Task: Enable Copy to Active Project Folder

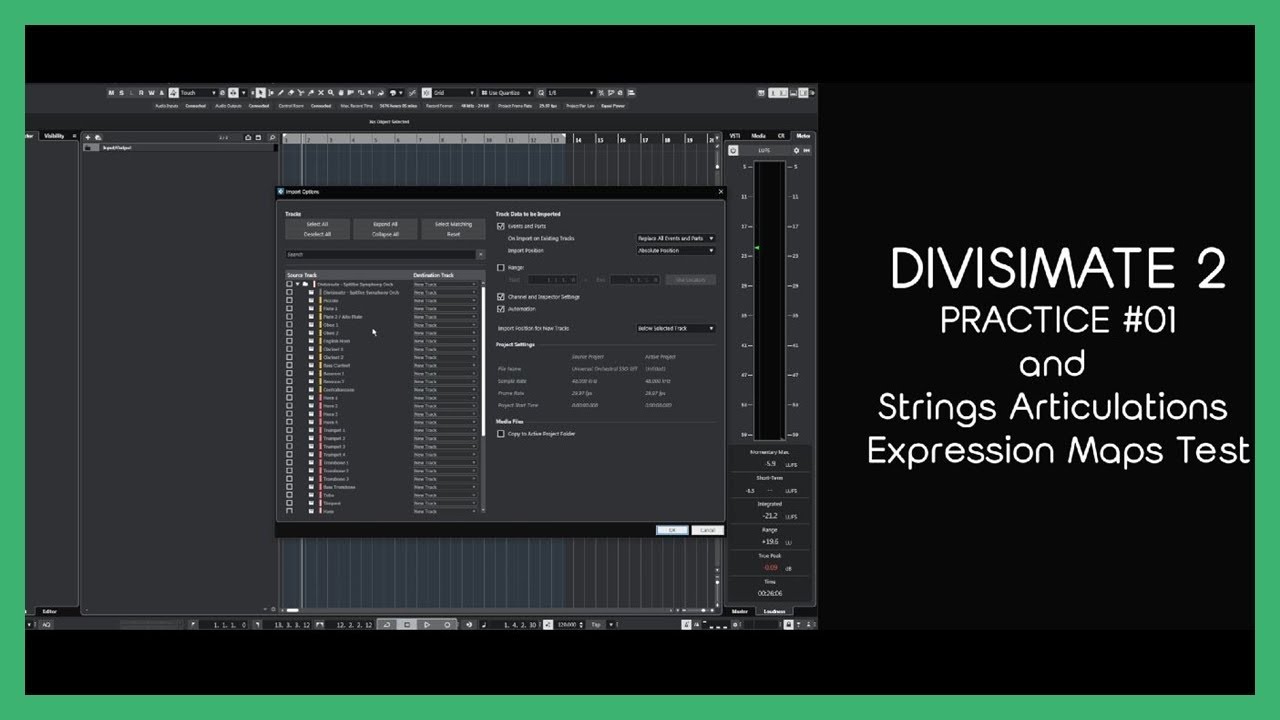Action: [x=501, y=434]
